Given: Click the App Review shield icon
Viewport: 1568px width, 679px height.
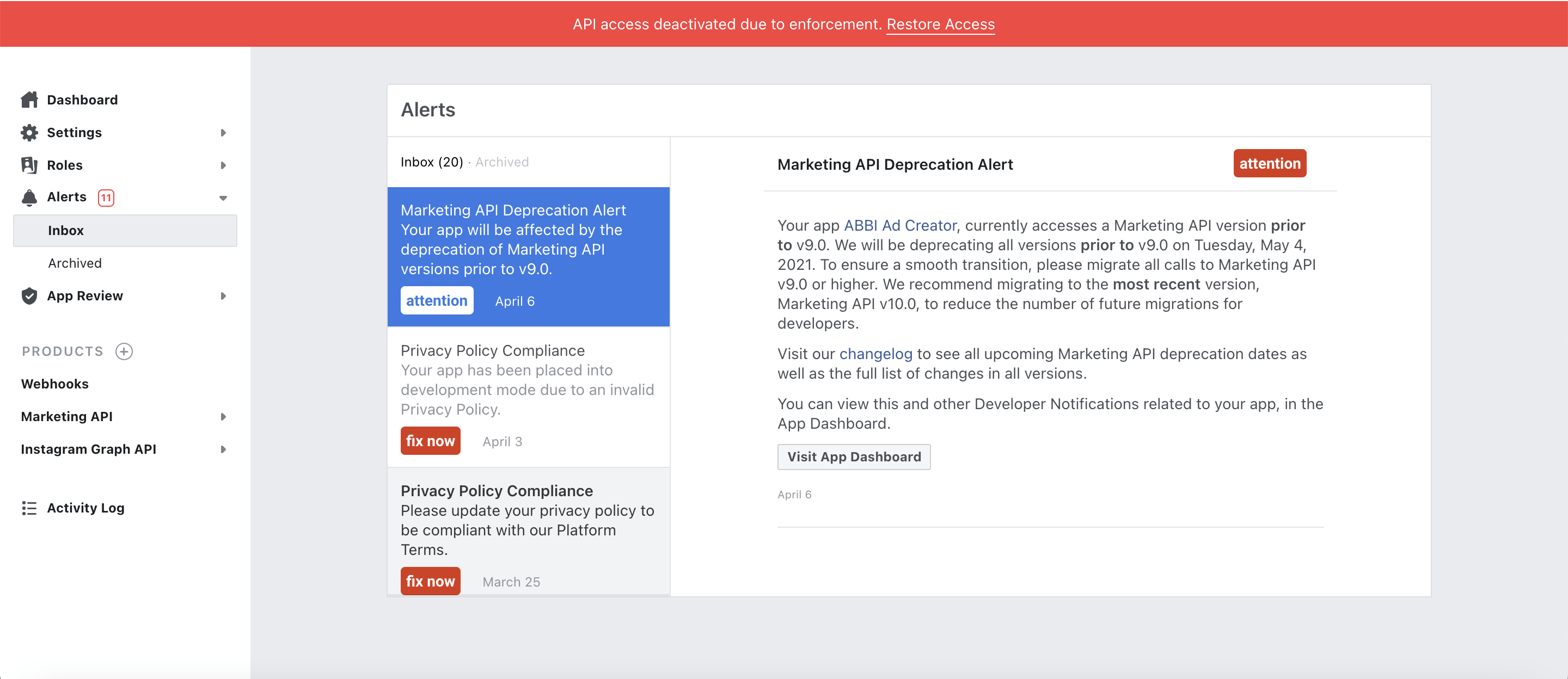Looking at the screenshot, I should (x=29, y=295).
